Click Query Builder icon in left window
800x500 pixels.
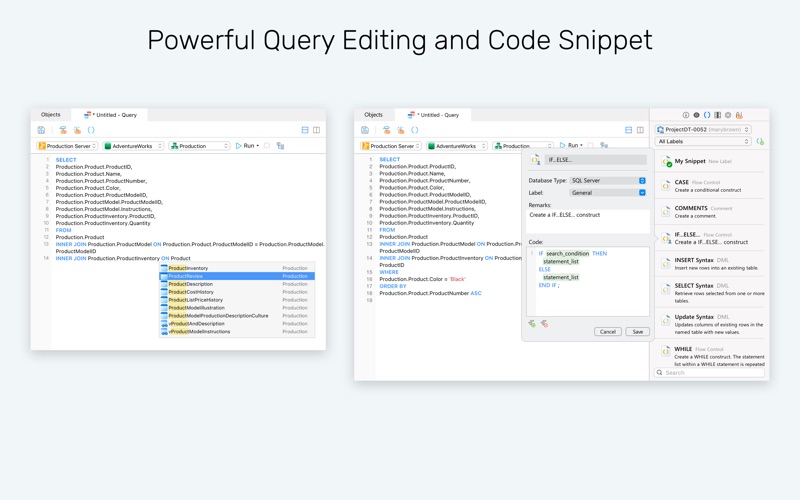pyautogui.click(x=63, y=130)
